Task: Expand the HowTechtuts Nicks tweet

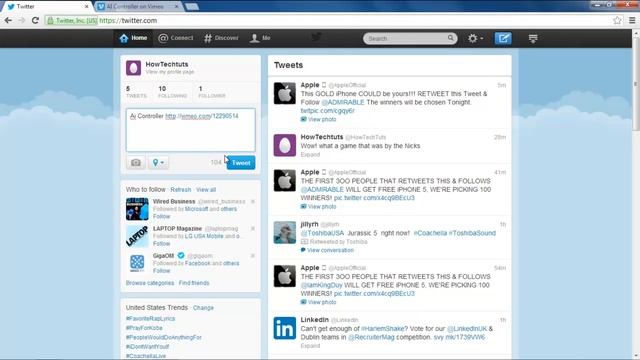Action: point(310,155)
